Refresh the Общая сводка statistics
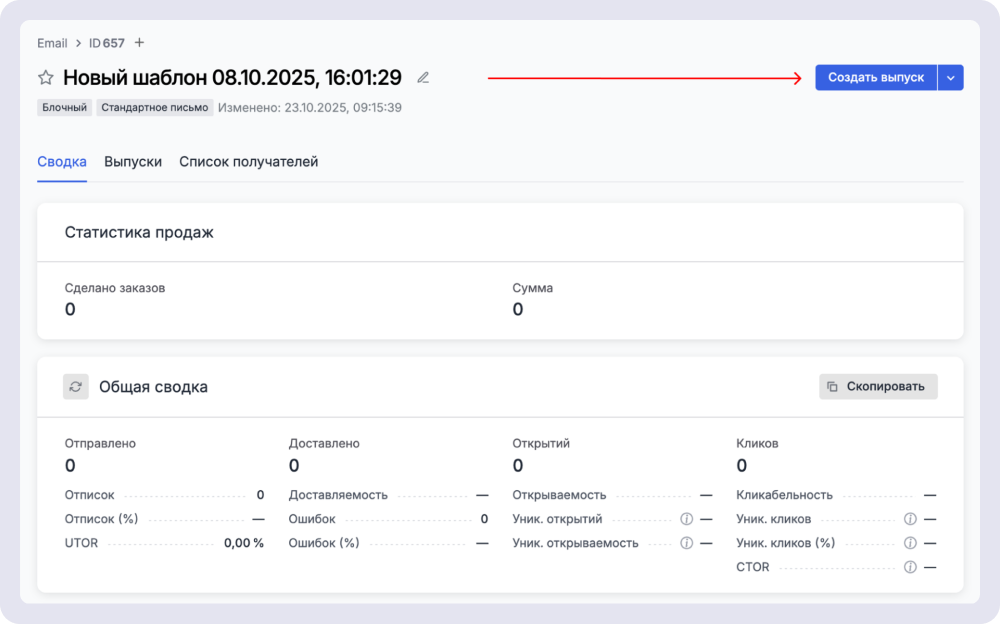This screenshot has width=1000, height=624. [x=76, y=387]
